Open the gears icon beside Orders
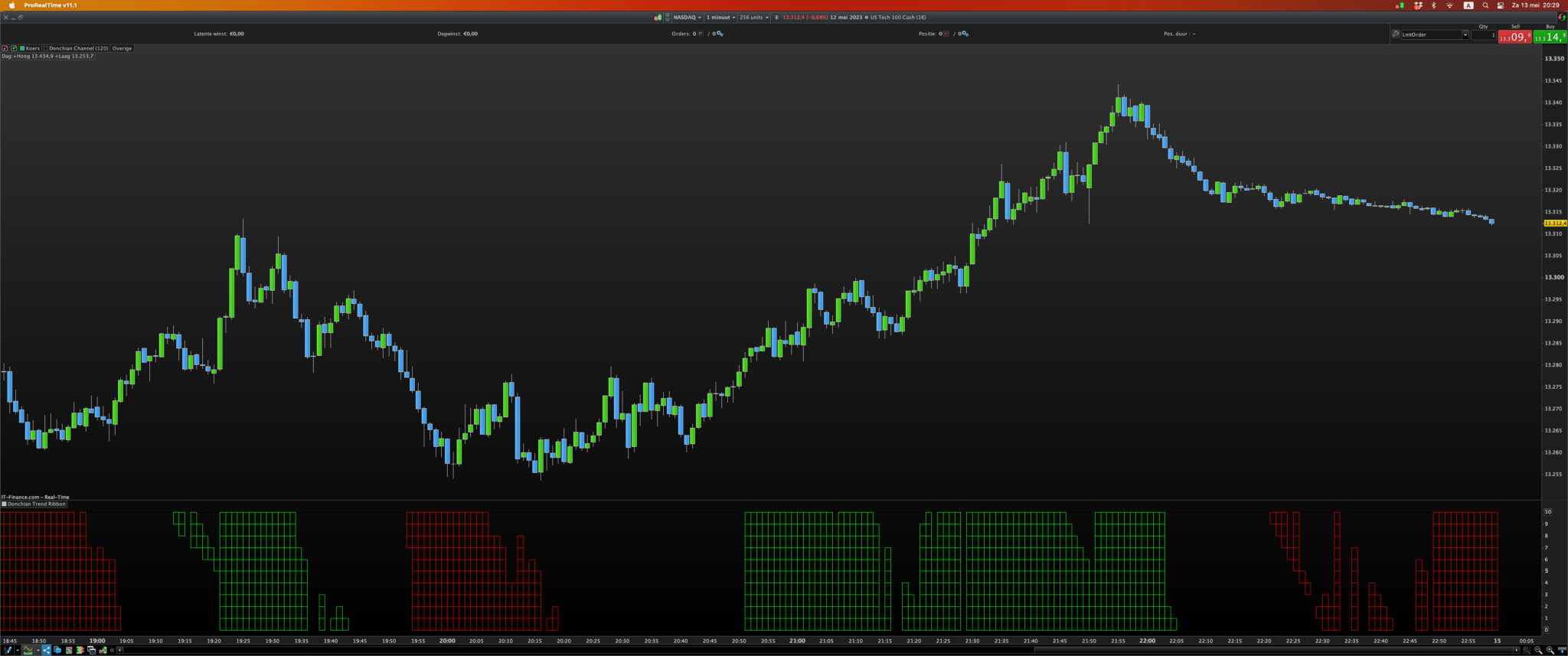 pyautogui.click(x=720, y=34)
